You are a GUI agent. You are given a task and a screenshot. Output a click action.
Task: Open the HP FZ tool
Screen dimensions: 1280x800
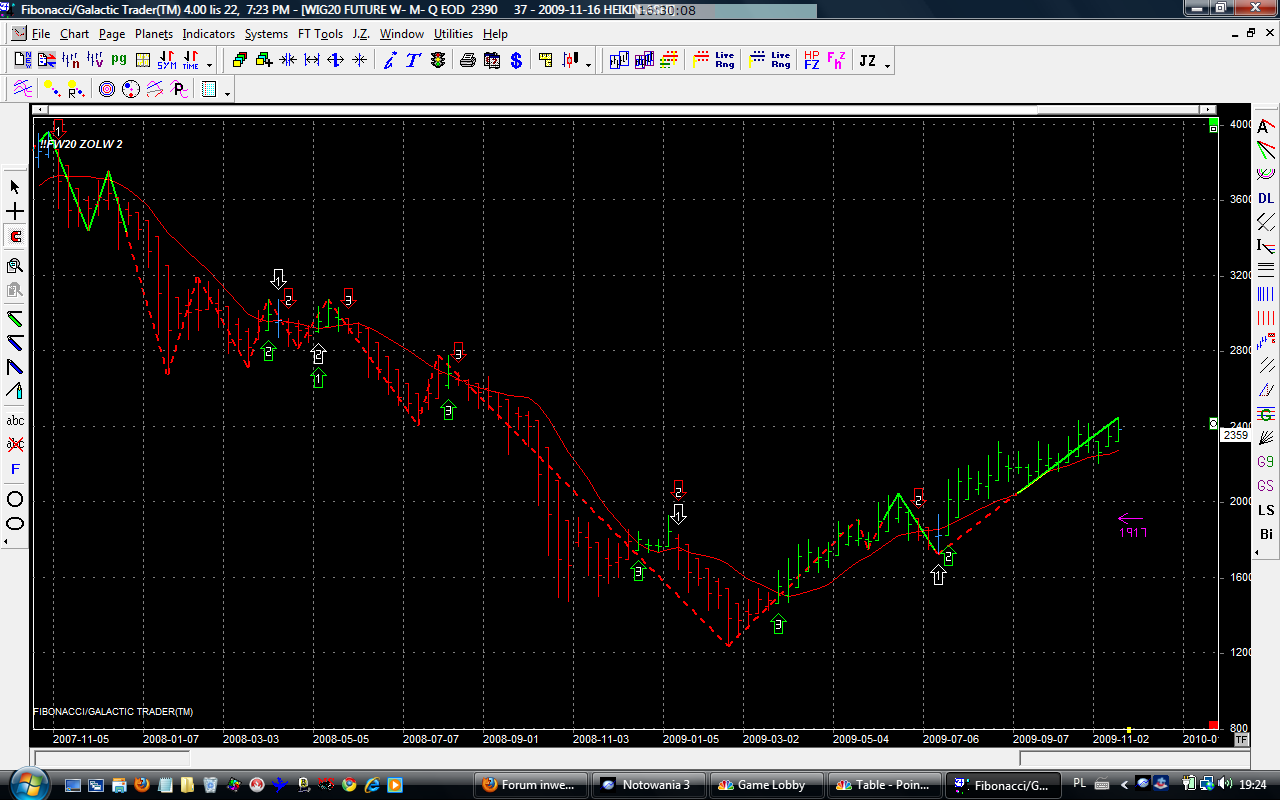pyautogui.click(x=811, y=61)
